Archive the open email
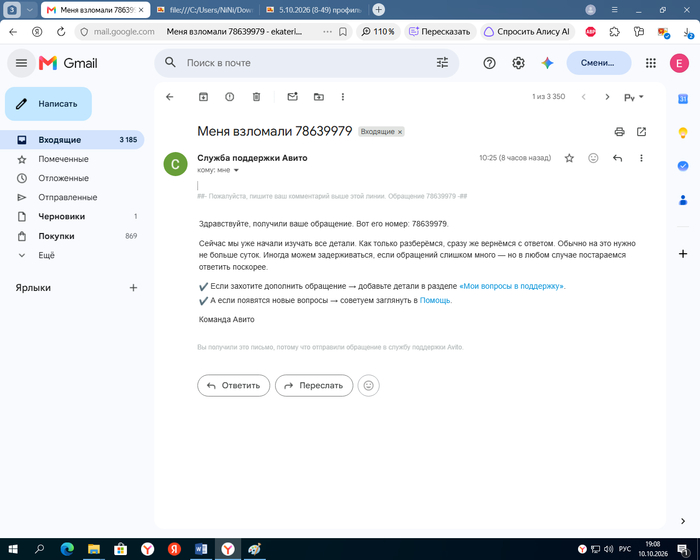 (x=203, y=97)
